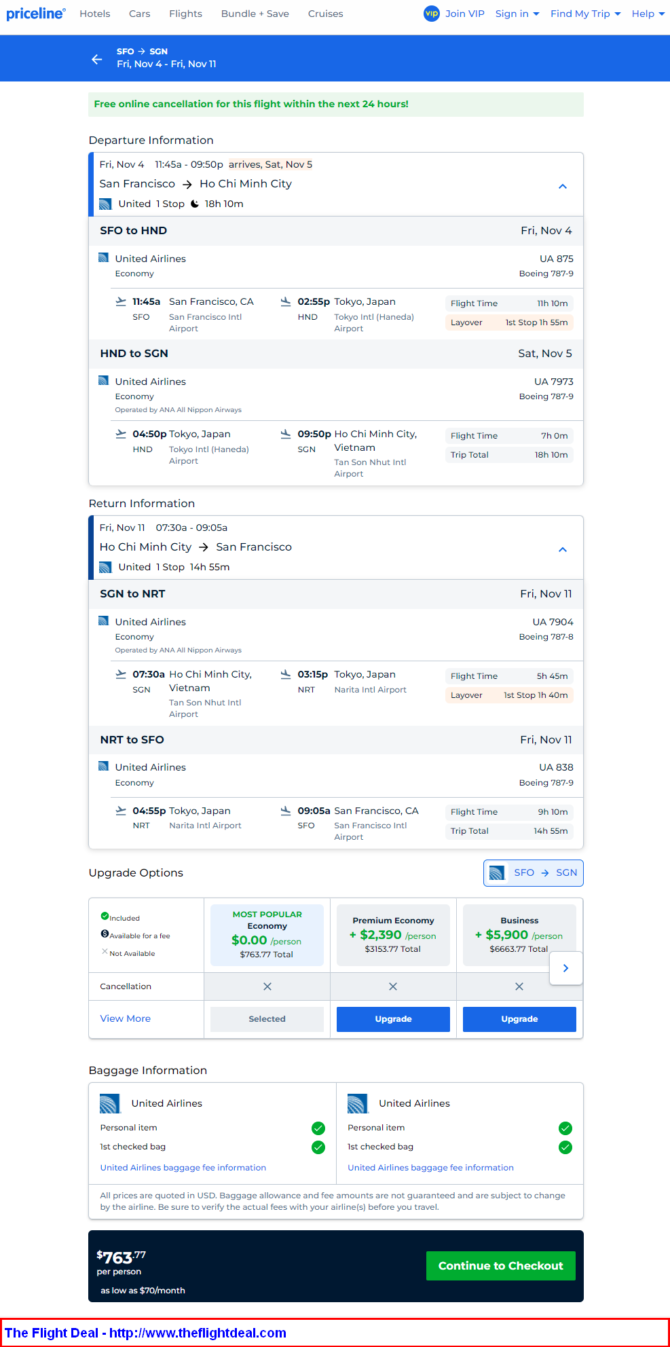Select the Business fare card

click(519, 935)
